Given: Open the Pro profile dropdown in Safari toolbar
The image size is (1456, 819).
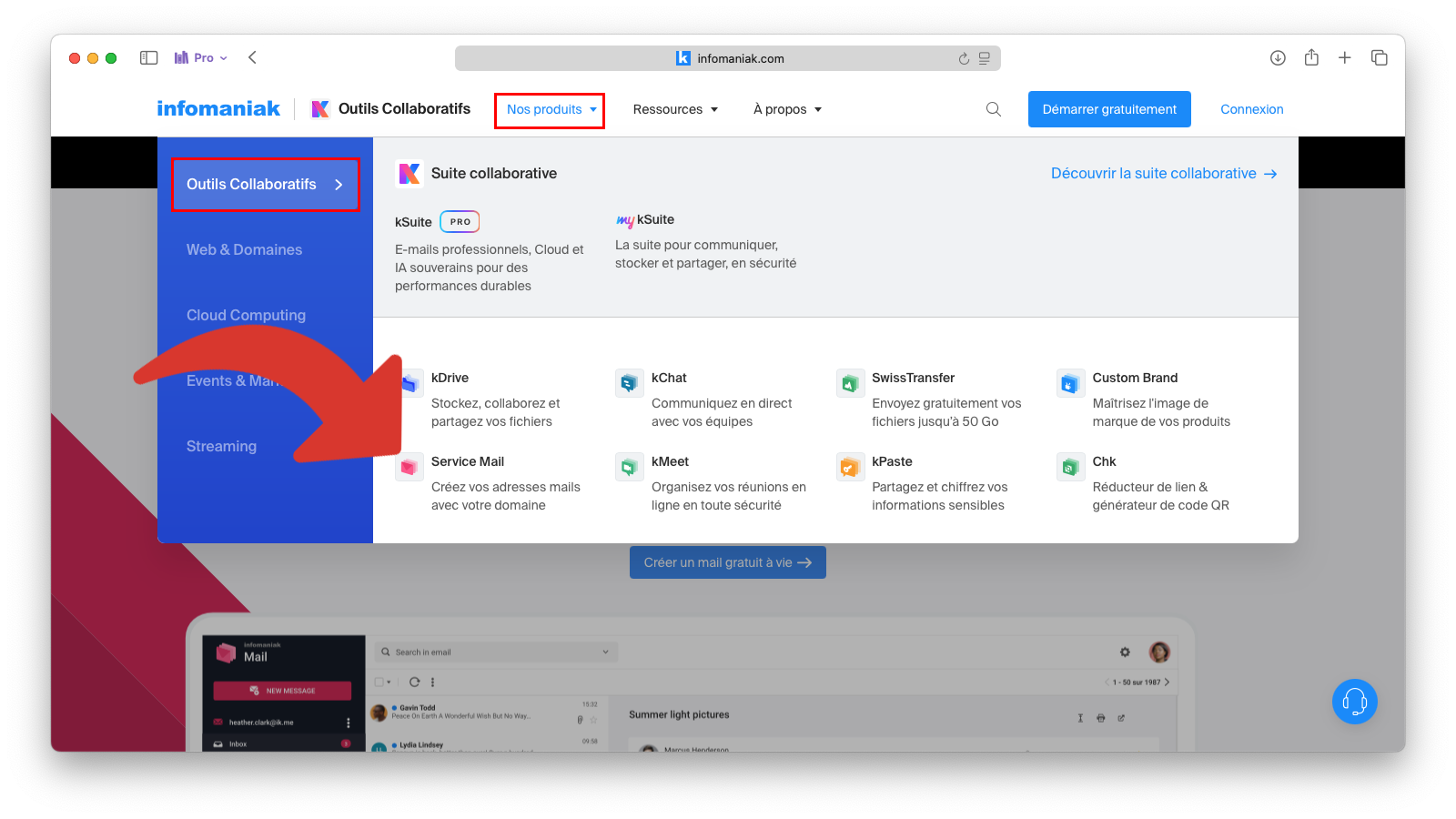Looking at the screenshot, I should (x=200, y=56).
